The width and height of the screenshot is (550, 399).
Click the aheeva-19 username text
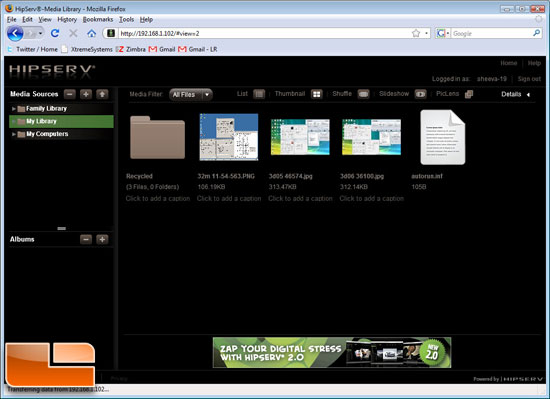point(491,79)
